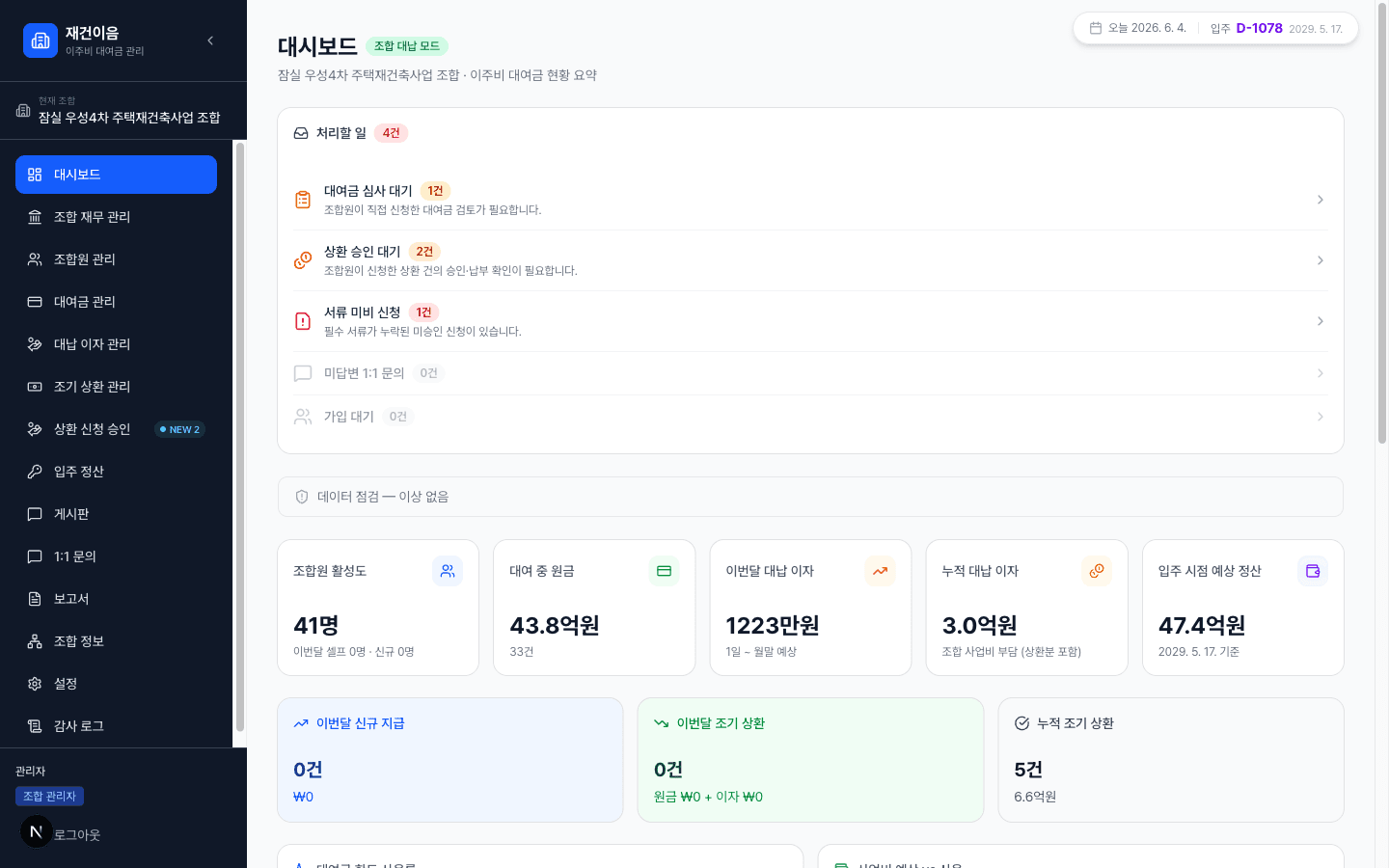
Task: Open the 조합원 활성도 card
Action: [x=378, y=608]
